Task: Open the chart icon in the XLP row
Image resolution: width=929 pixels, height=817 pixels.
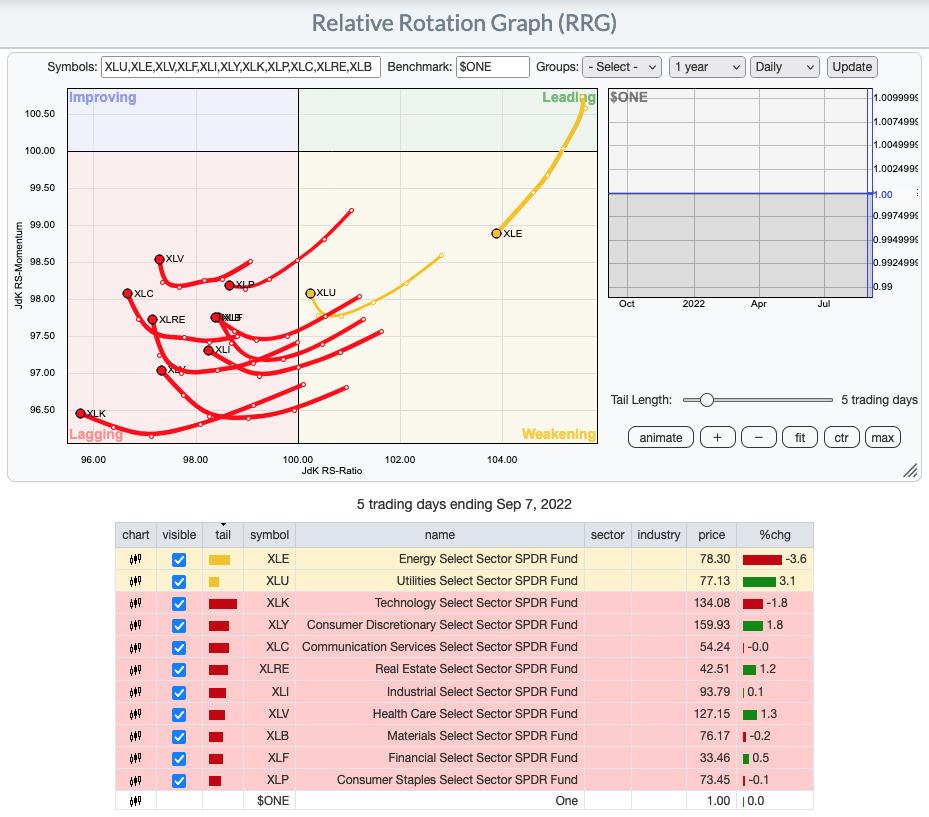Action: tap(136, 780)
